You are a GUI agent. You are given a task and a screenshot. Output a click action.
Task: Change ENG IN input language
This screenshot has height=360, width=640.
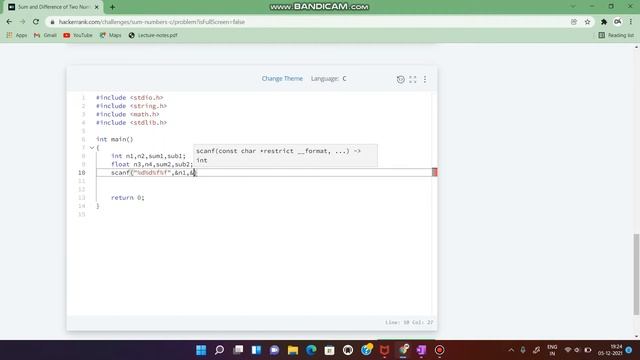[x=552, y=350]
